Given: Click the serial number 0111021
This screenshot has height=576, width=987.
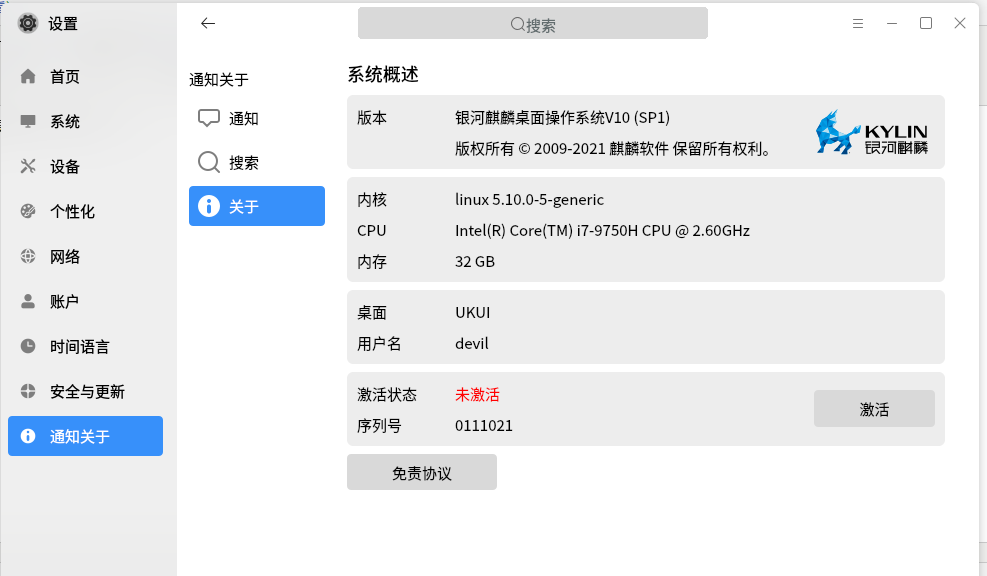Looking at the screenshot, I should pos(483,426).
